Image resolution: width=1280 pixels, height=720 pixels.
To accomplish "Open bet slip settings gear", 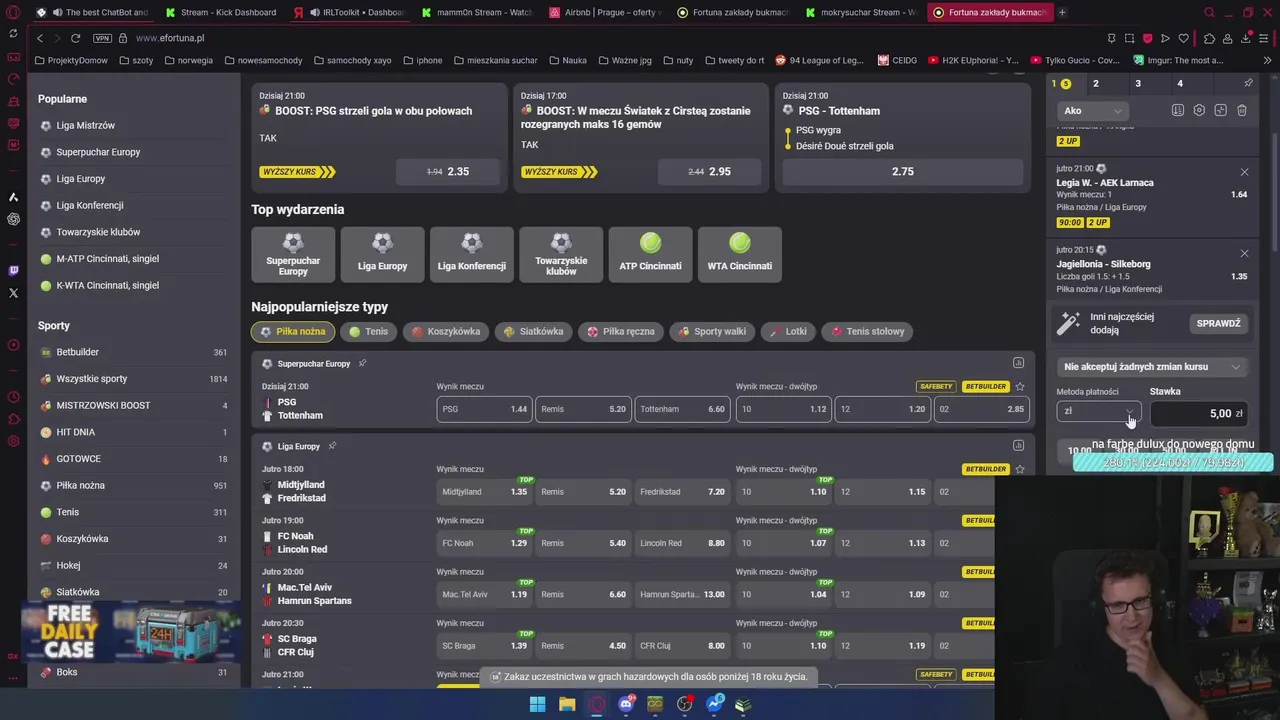I will click(1199, 110).
